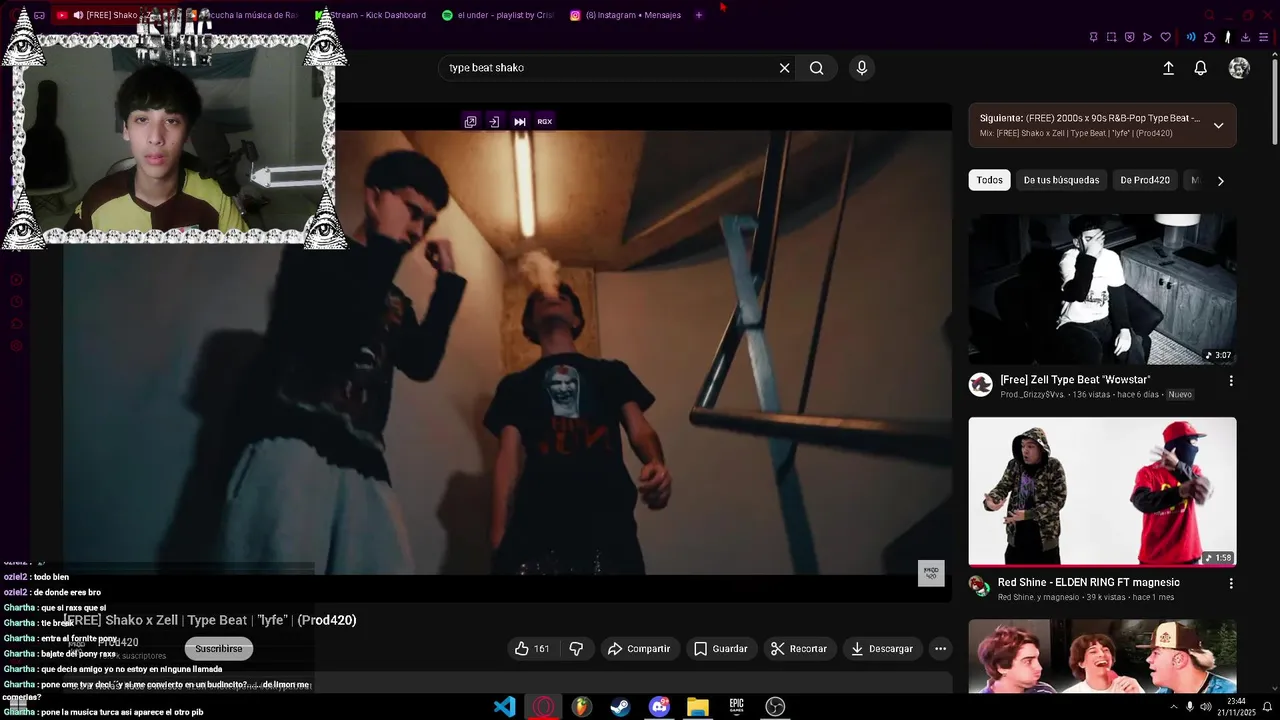The width and height of the screenshot is (1280, 720).
Task: Open options for Zell Type Beat "Wowstar"
Action: 1231,381
